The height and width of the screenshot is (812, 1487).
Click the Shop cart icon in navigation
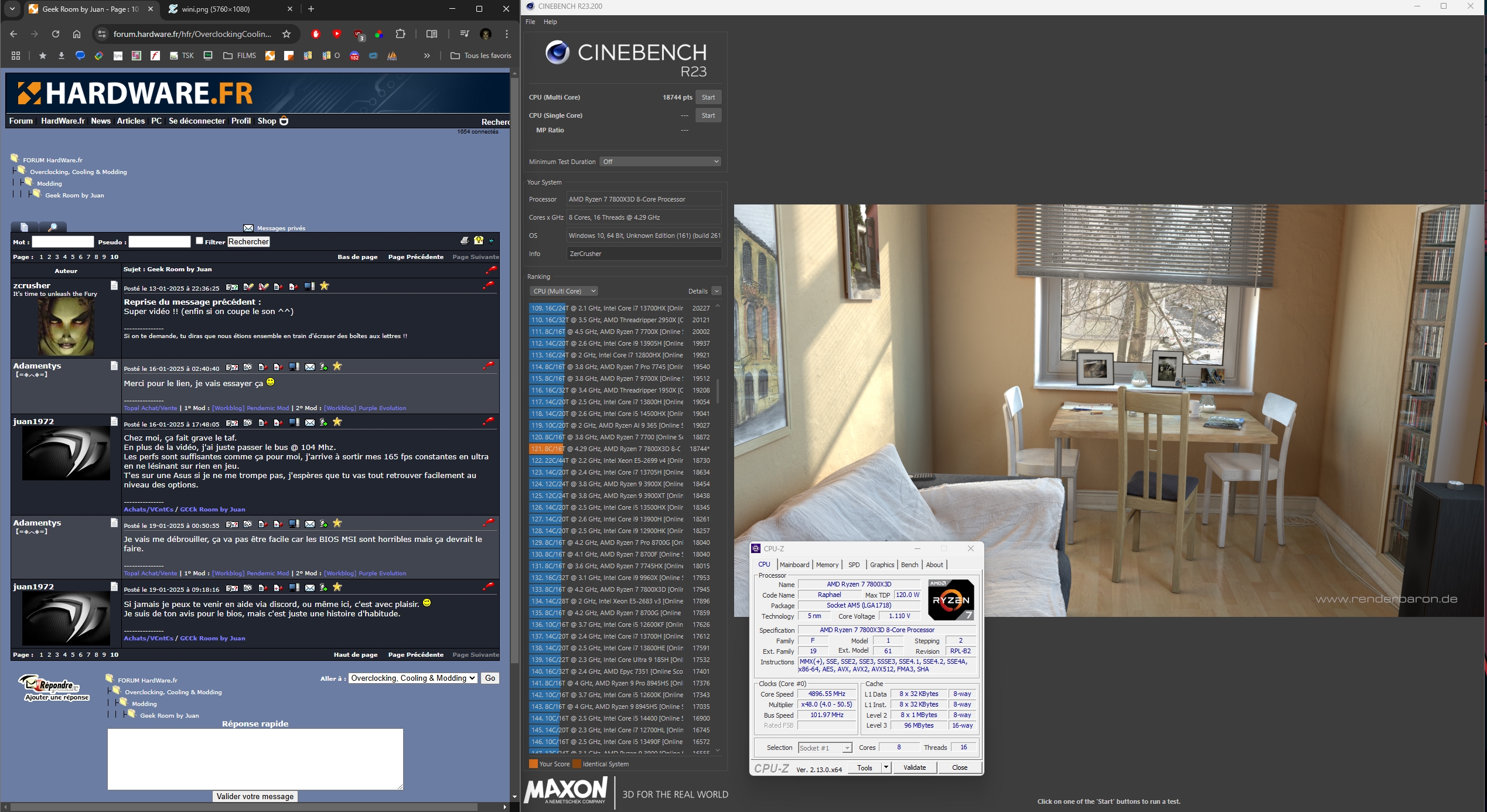(x=284, y=121)
